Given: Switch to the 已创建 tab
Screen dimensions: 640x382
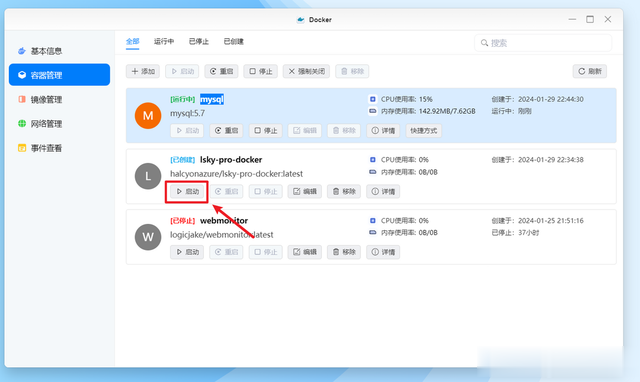Looking at the screenshot, I should point(233,42).
